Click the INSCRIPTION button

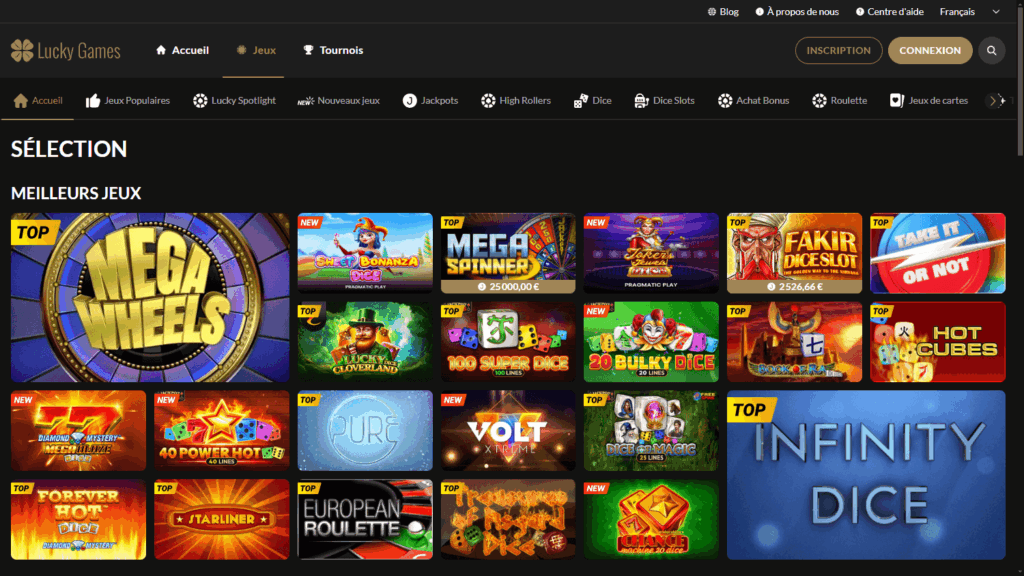838,50
